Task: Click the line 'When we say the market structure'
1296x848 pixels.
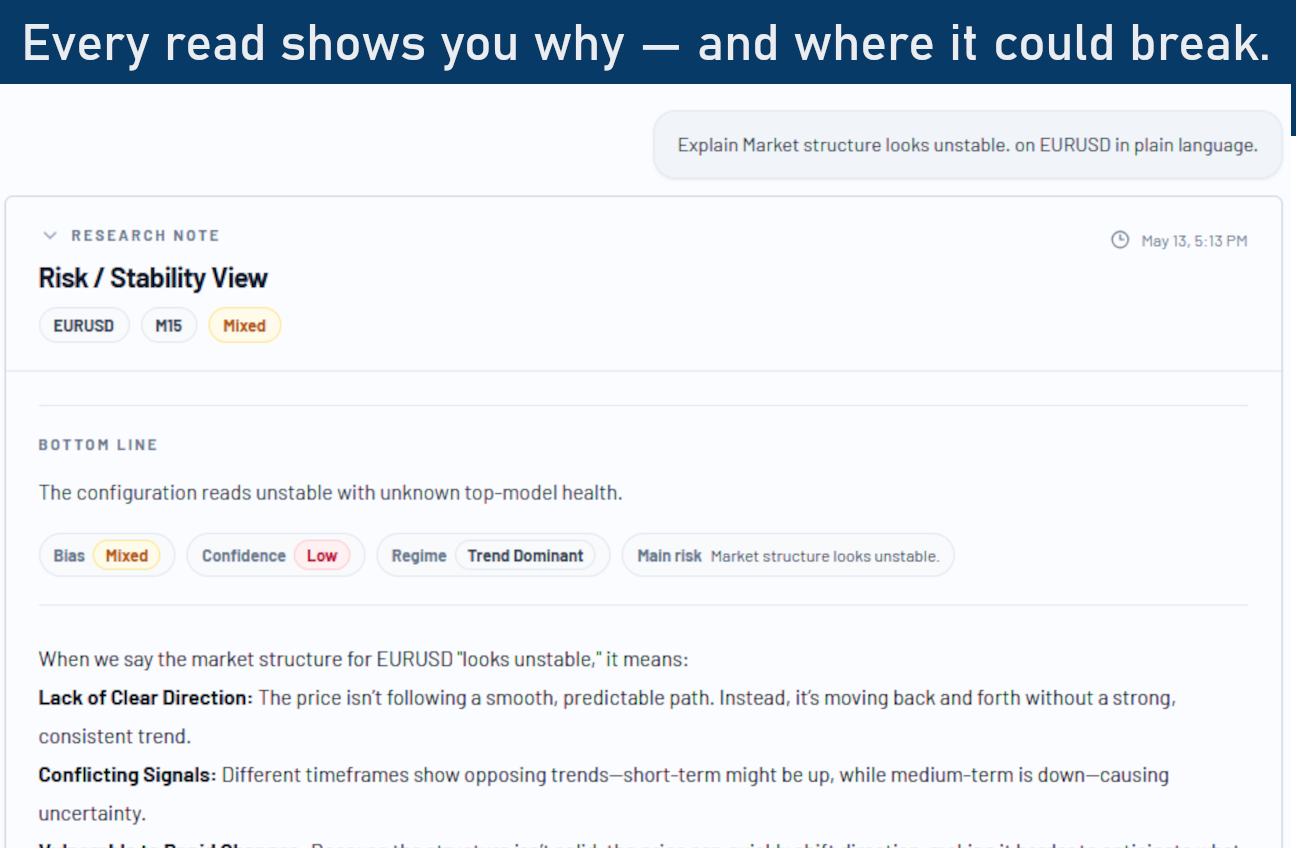Action: pyautogui.click(x=364, y=660)
